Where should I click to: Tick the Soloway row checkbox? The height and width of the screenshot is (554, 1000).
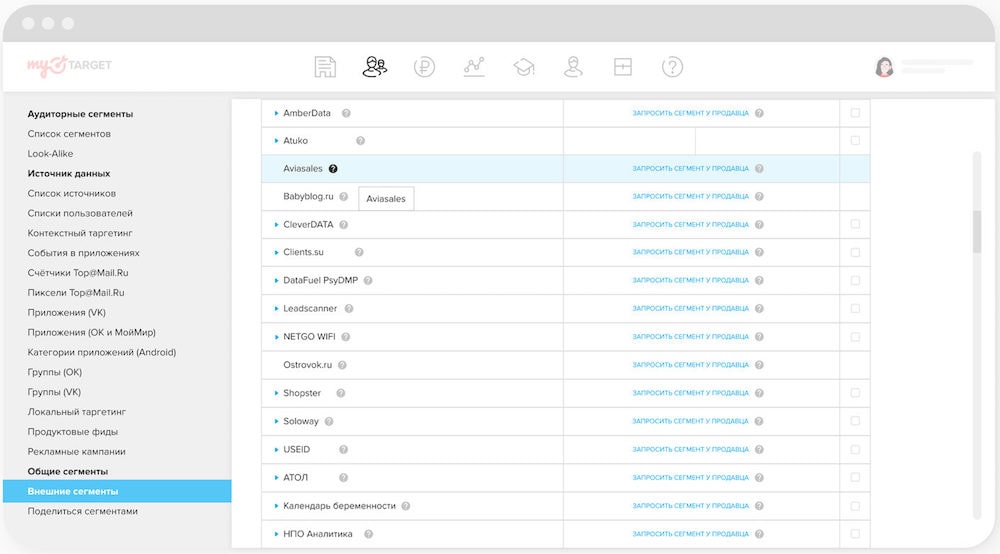pos(855,421)
